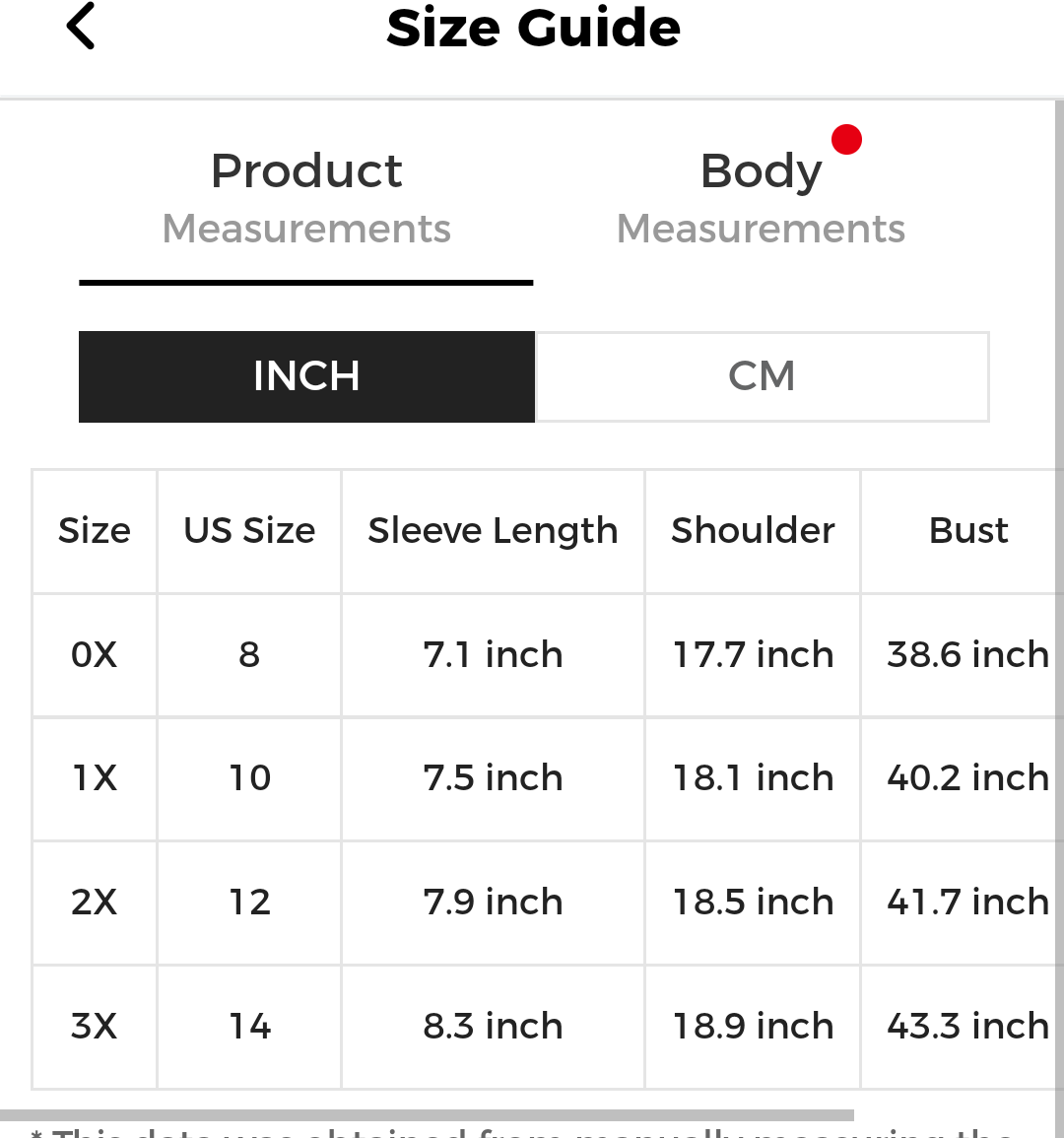Switch to Body Measurements tab
Screen dimensions: 1064x1138
761,197
